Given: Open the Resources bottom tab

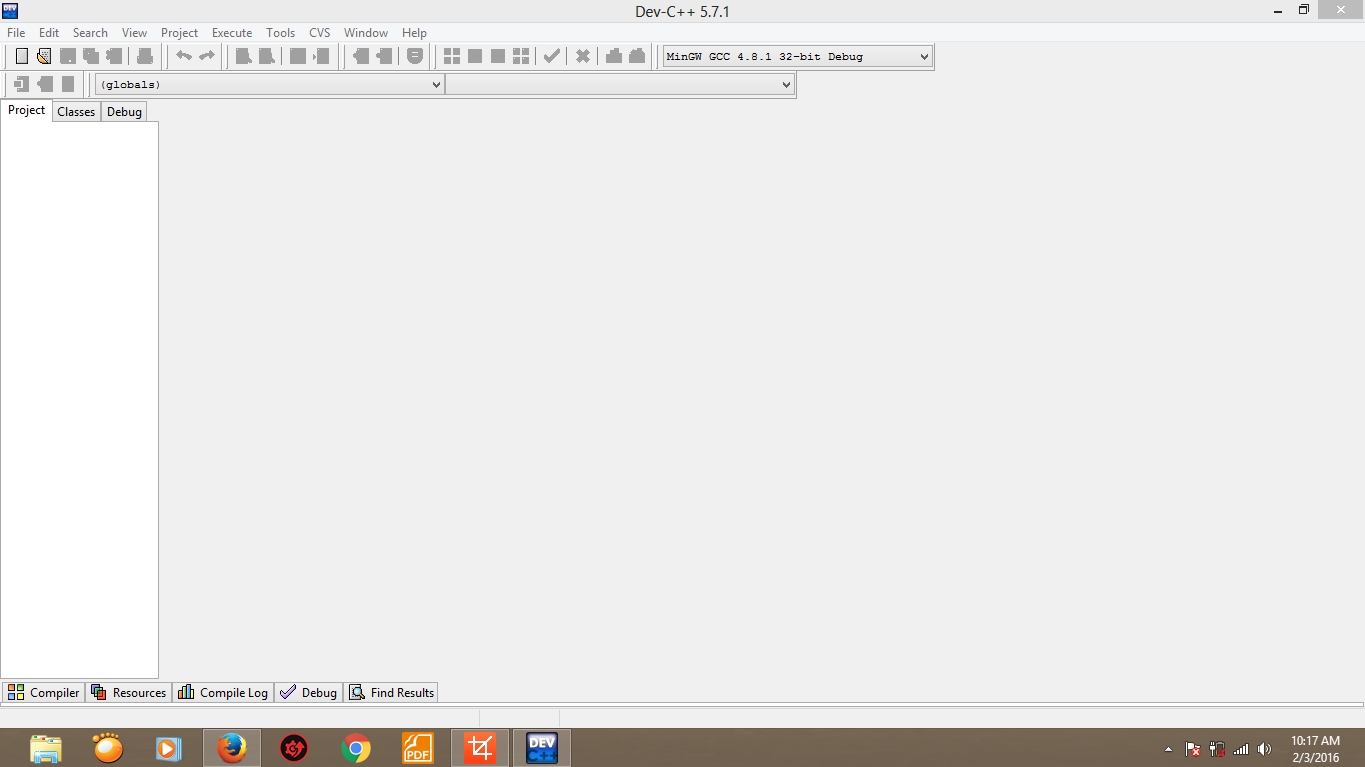Looking at the screenshot, I should (x=129, y=692).
